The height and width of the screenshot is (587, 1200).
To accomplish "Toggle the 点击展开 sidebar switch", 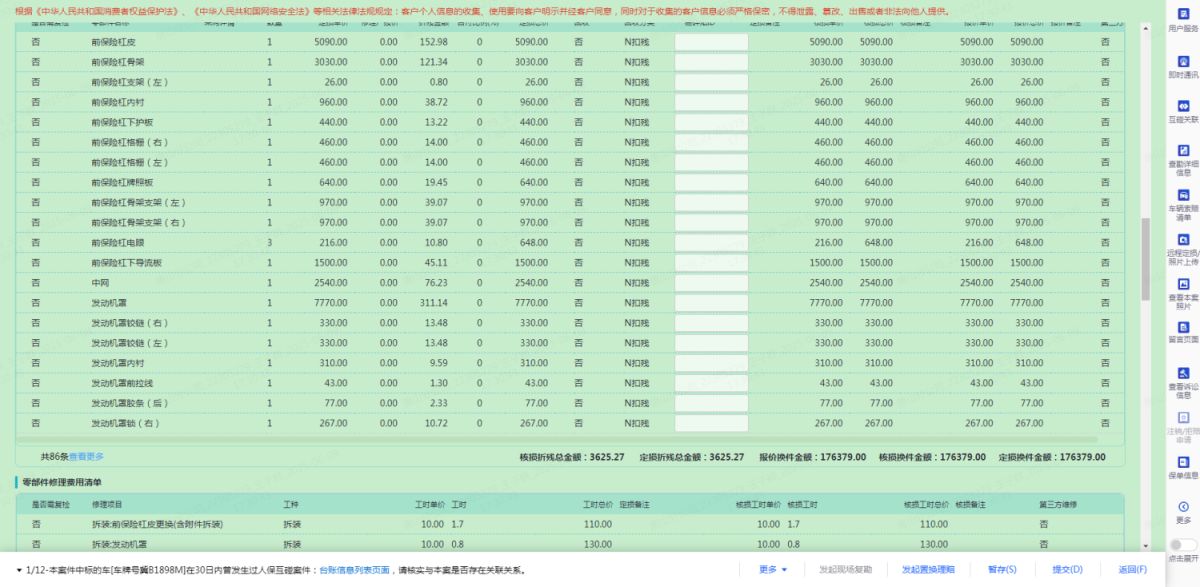I will [x=1183, y=545].
